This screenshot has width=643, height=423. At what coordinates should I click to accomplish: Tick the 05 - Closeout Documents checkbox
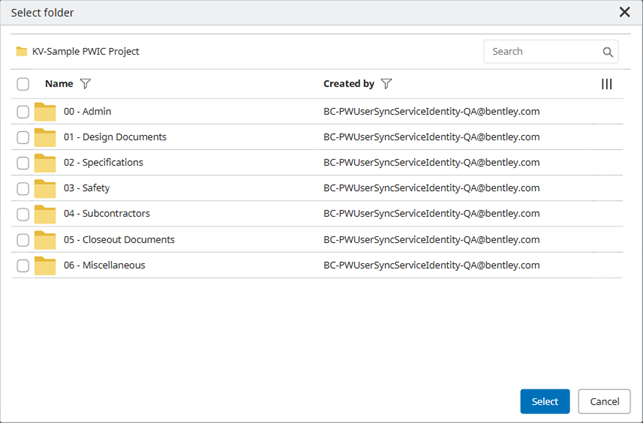[23, 240]
